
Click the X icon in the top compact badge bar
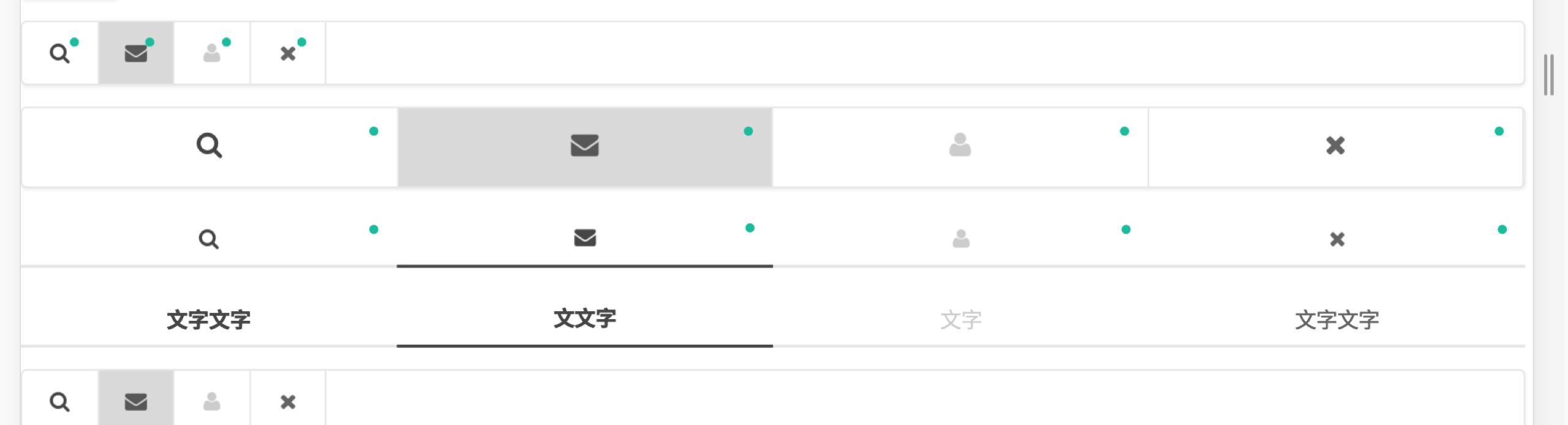click(288, 53)
